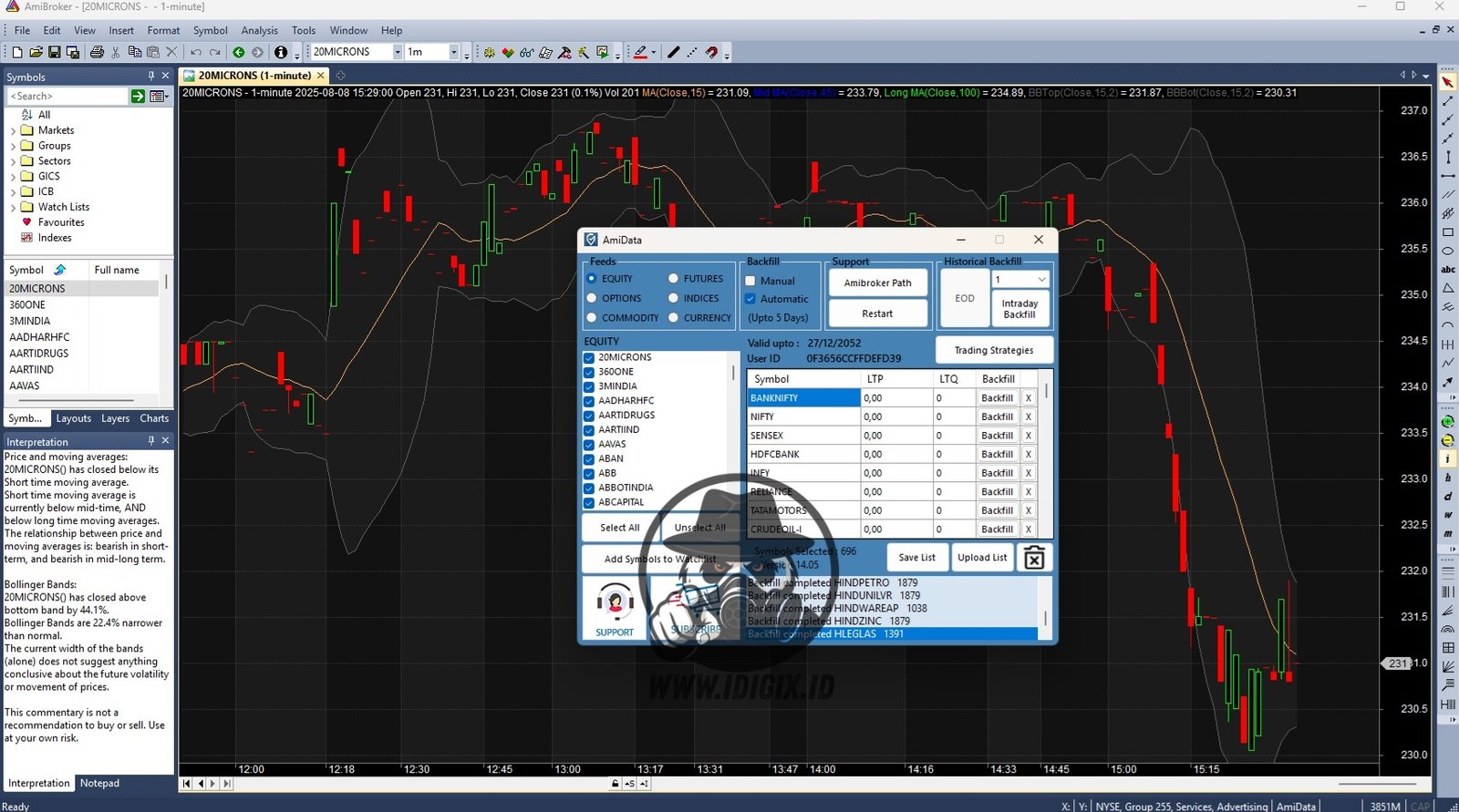Select the OPTIONS feed radio button
This screenshot has width=1459, height=812.
(x=592, y=298)
